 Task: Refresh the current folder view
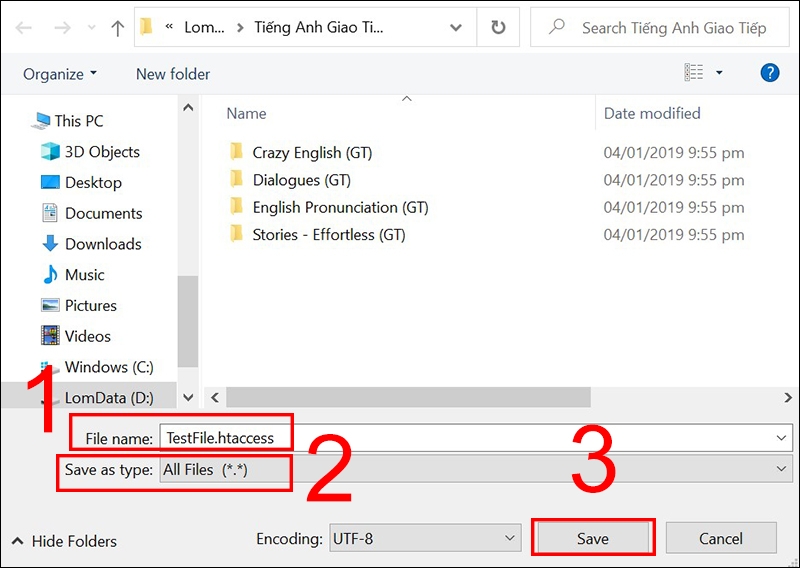point(498,28)
